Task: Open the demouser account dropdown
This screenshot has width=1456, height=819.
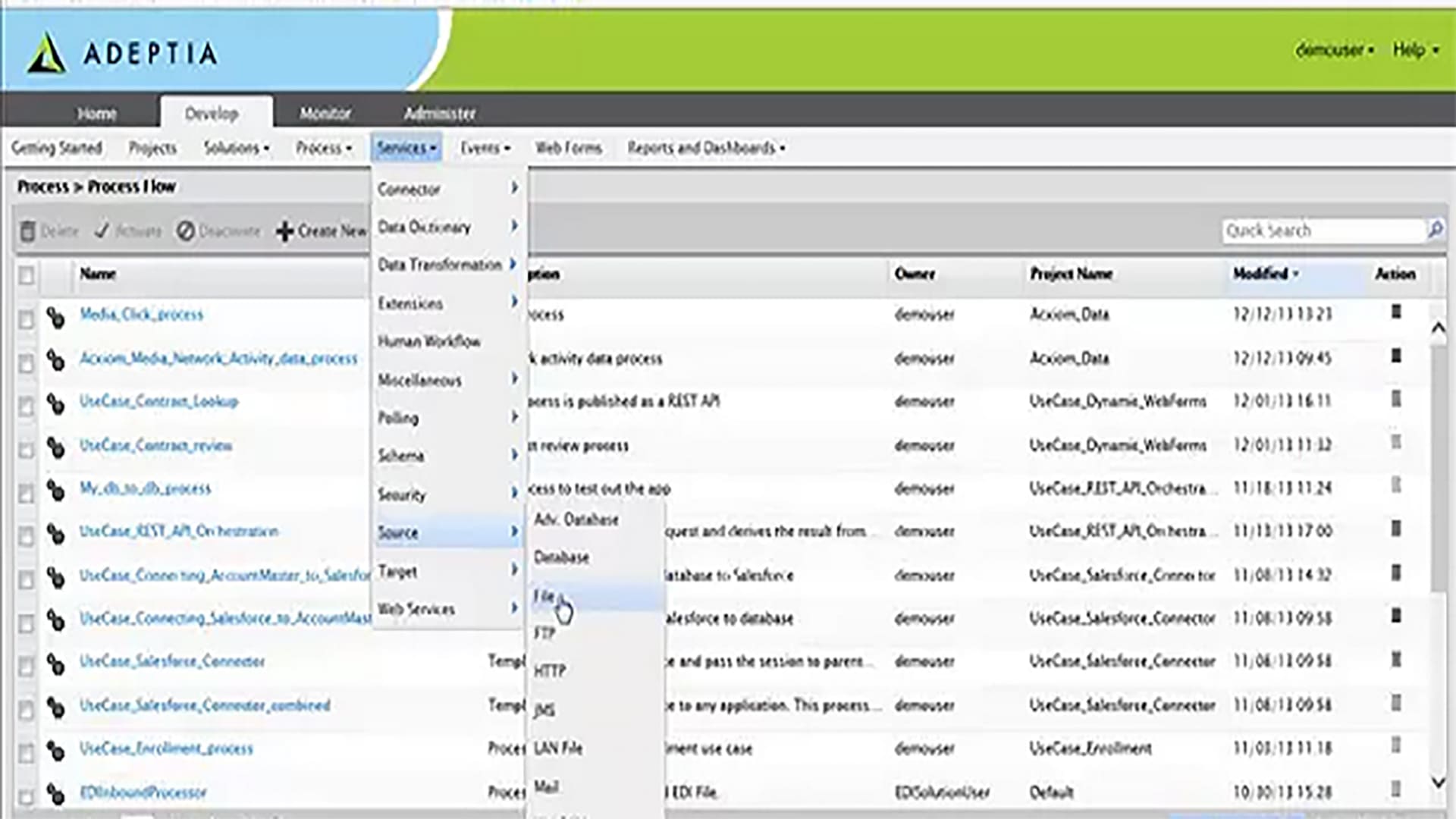Action: (x=1333, y=50)
